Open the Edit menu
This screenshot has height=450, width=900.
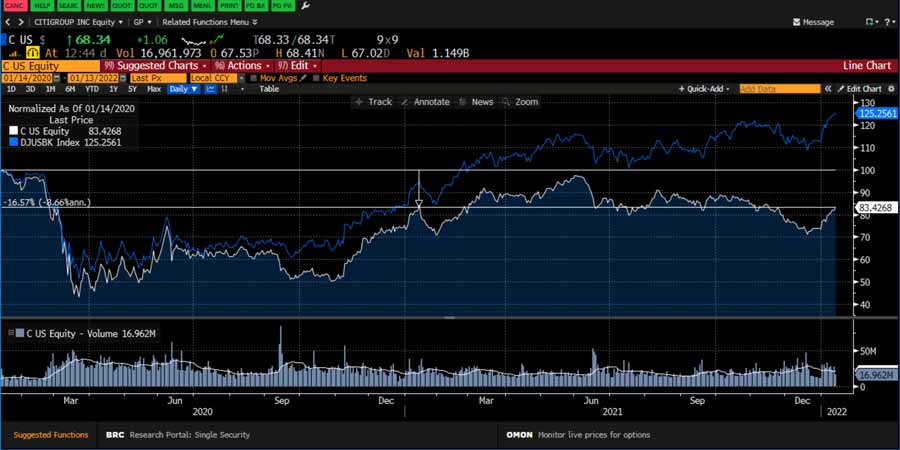[x=297, y=65]
